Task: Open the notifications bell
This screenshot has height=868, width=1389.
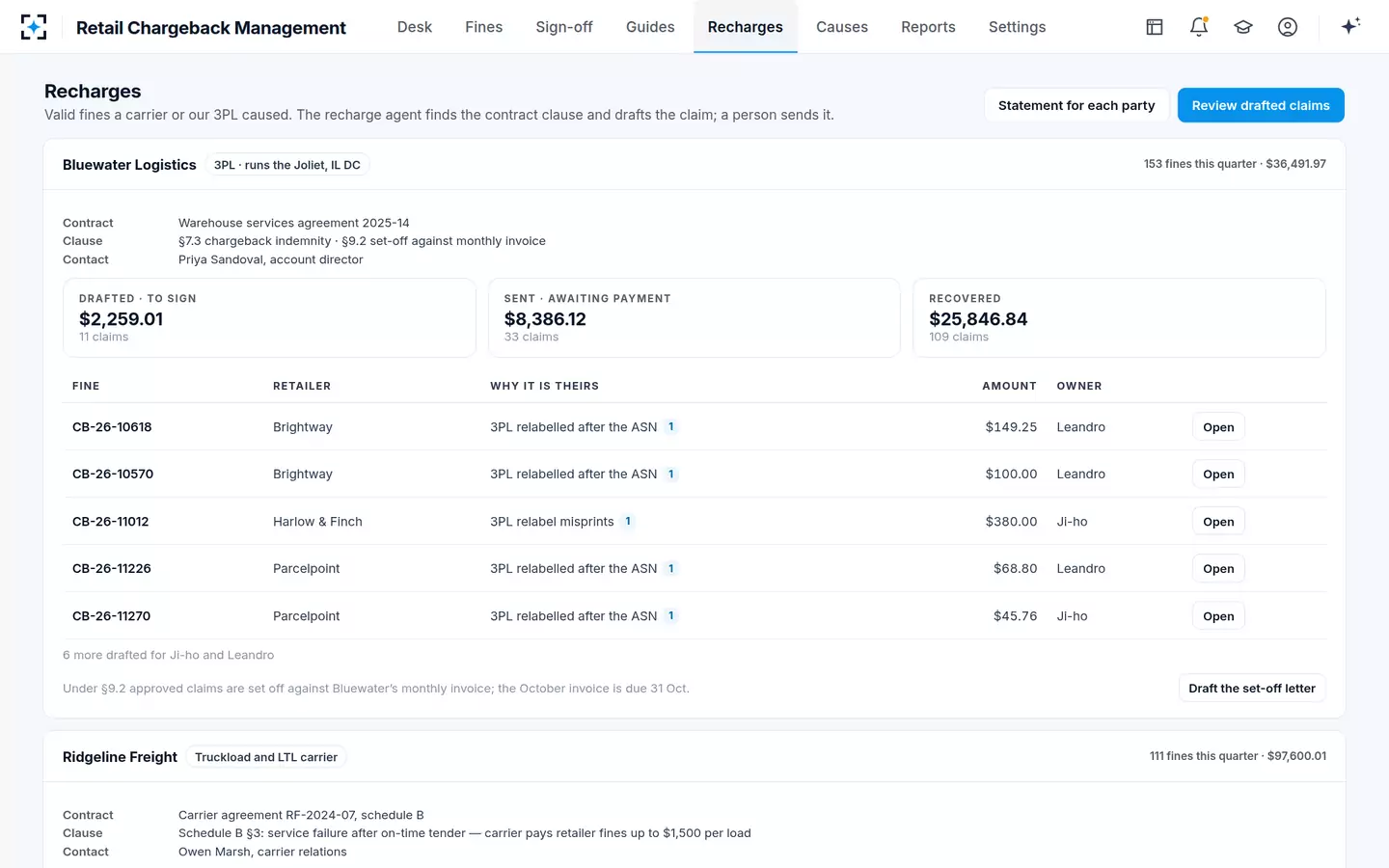Action: [x=1199, y=27]
